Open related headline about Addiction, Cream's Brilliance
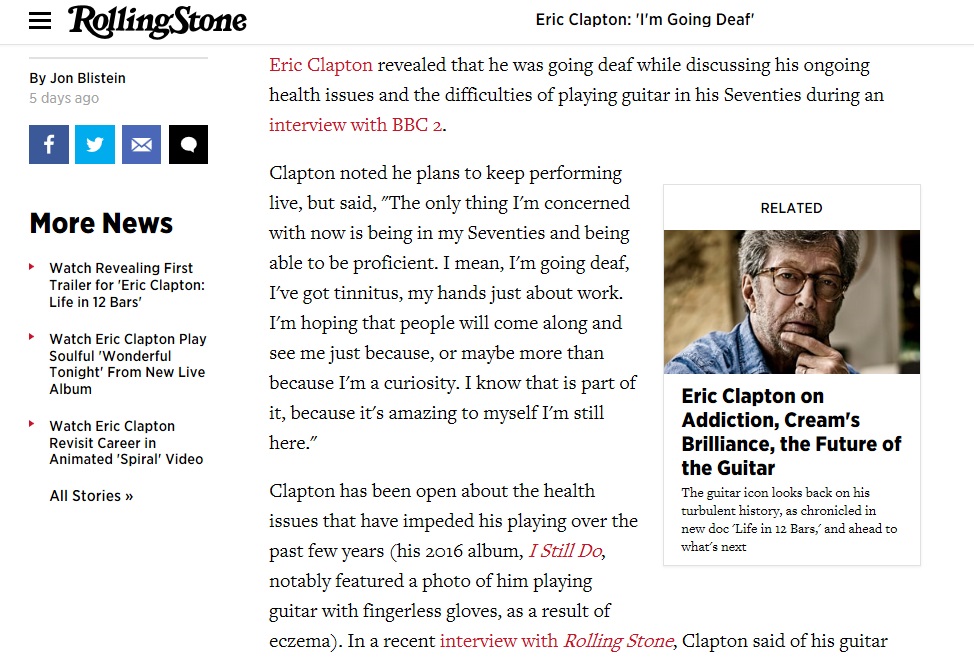The image size is (974, 660). pyautogui.click(x=791, y=431)
